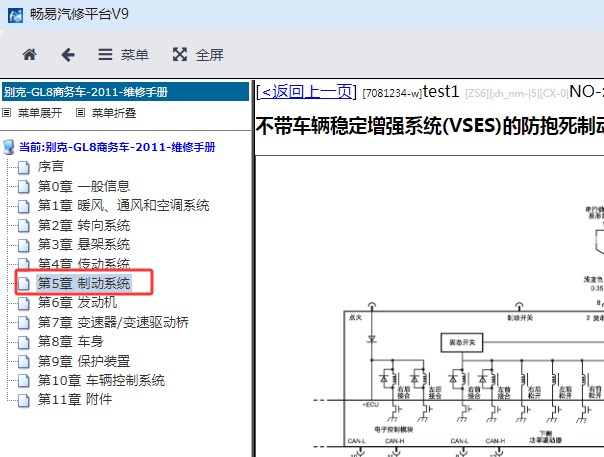Open 第3章 悬架系统

point(84,244)
